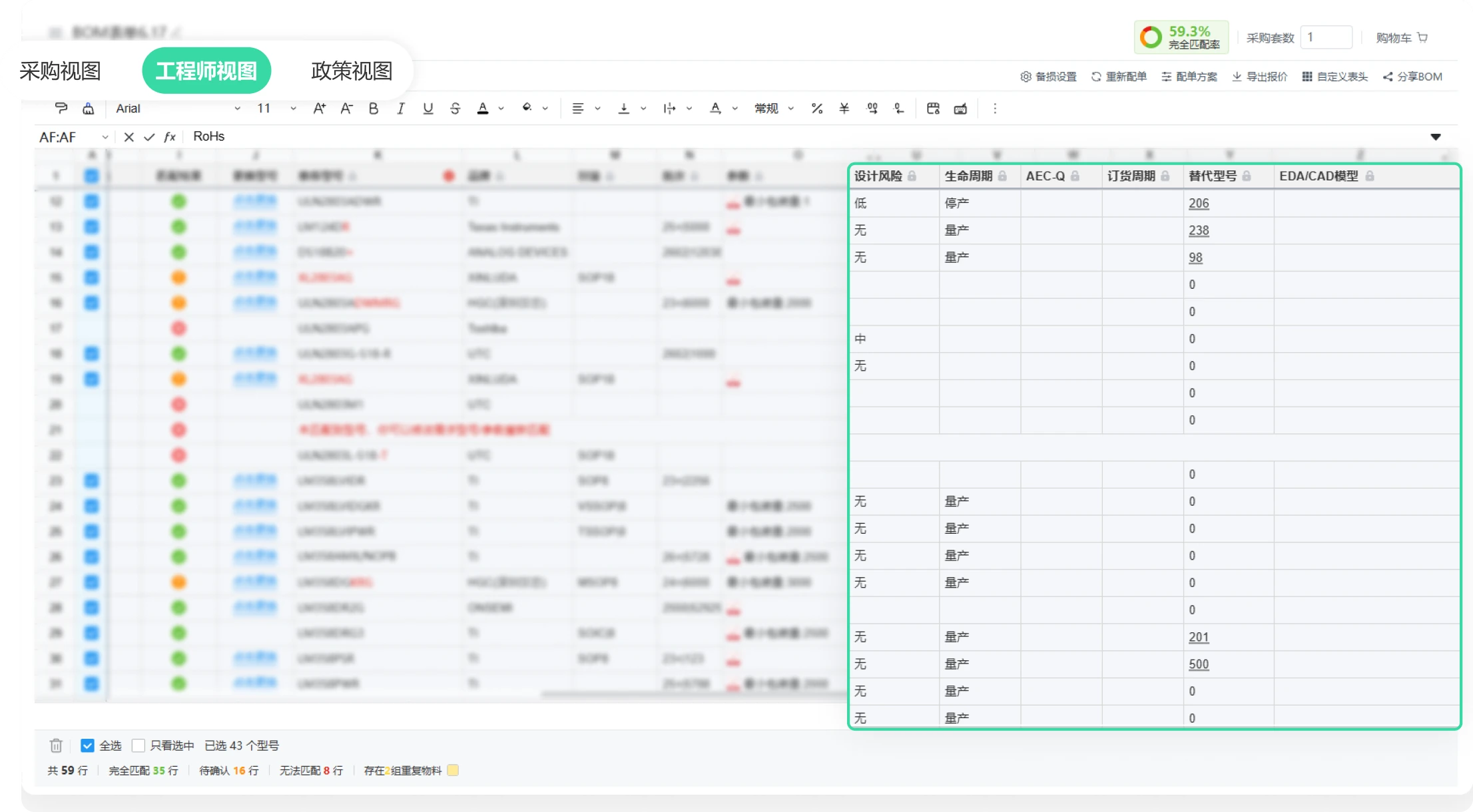Apply percent number format
The image size is (1473, 812).
pos(817,108)
